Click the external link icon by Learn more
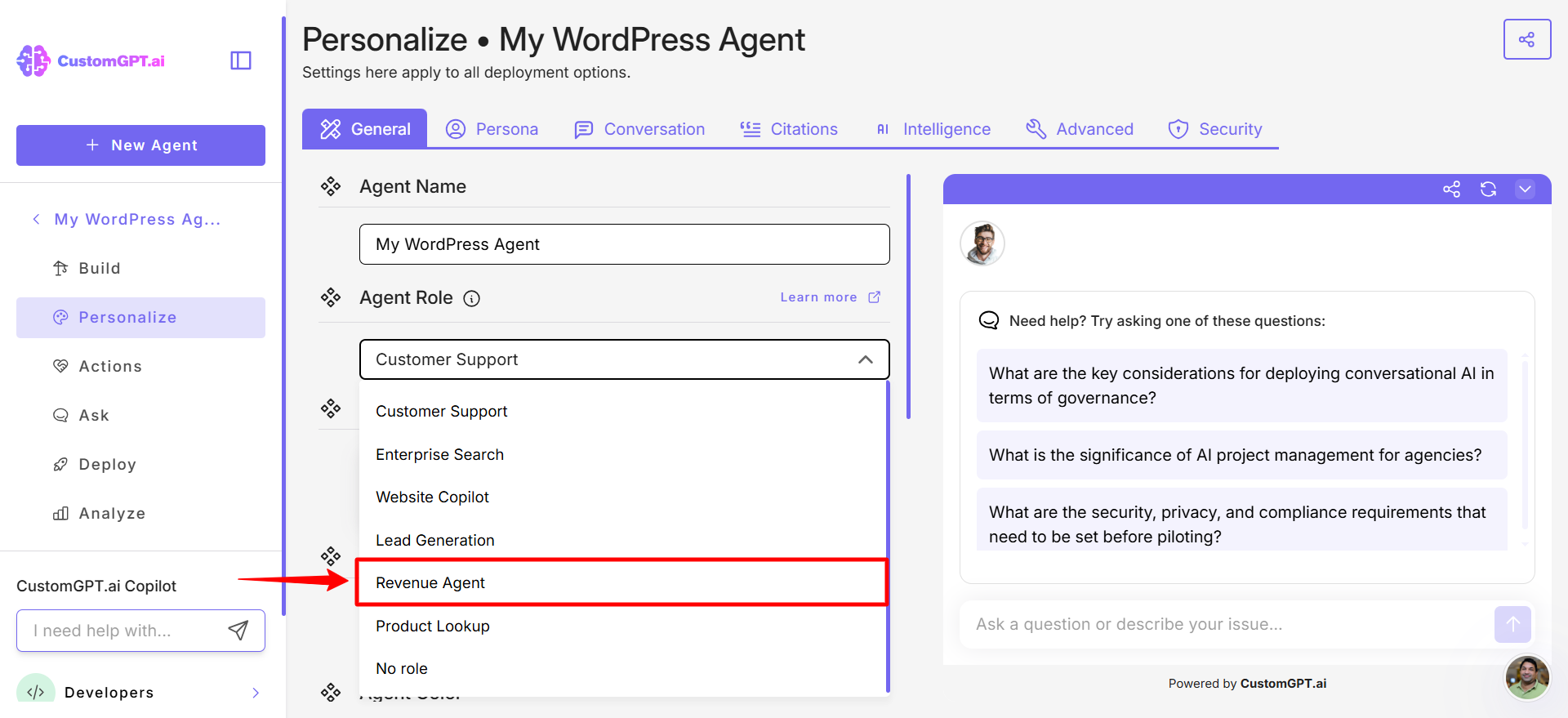The height and width of the screenshot is (718, 1568). 874,297
